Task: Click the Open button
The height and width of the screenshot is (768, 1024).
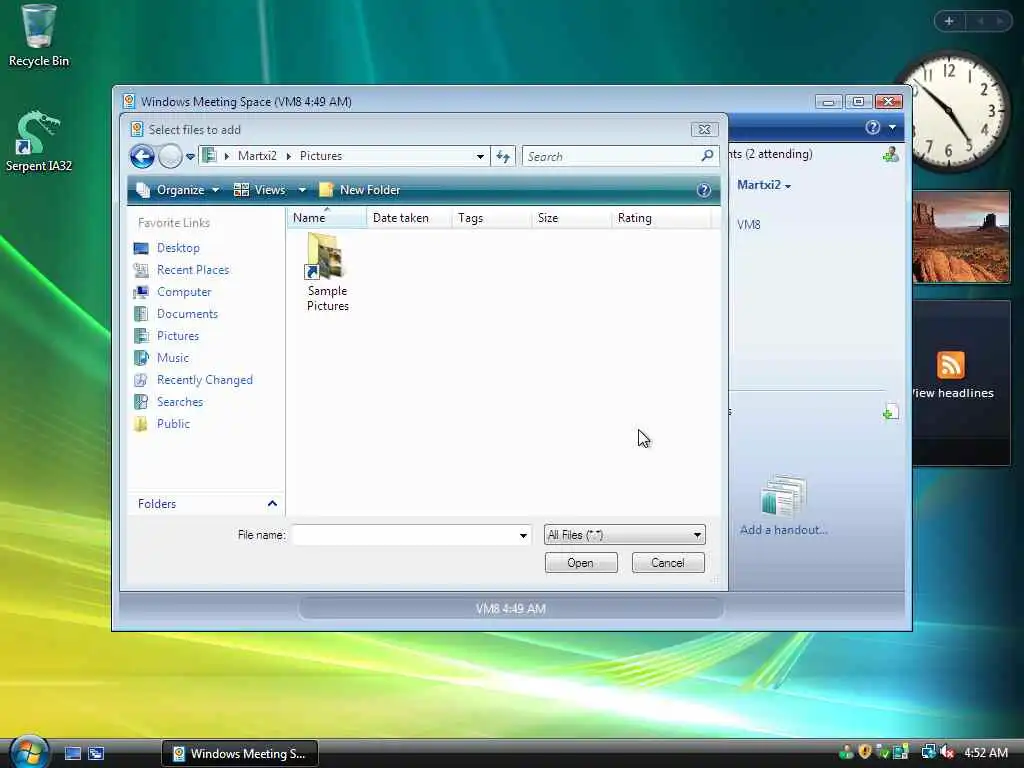Action: (x=581, y=563)
